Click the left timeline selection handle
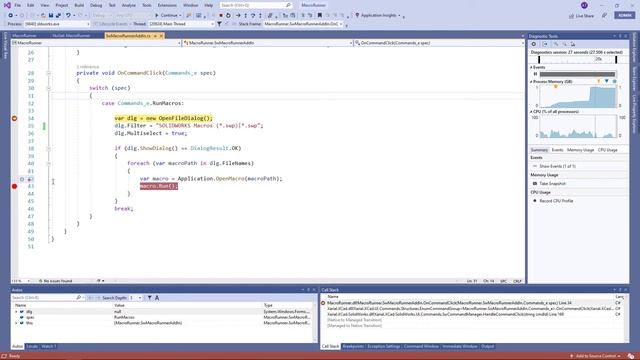Image resolution: width=640 pixels, height=360 pixels. point(539,60)
